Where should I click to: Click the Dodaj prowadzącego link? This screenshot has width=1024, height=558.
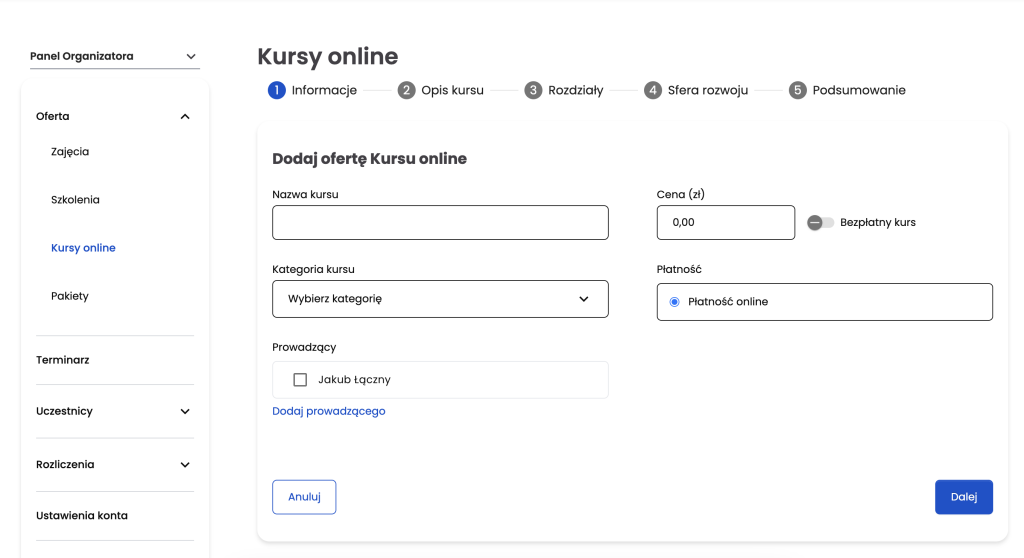click(x=329, y=411)
